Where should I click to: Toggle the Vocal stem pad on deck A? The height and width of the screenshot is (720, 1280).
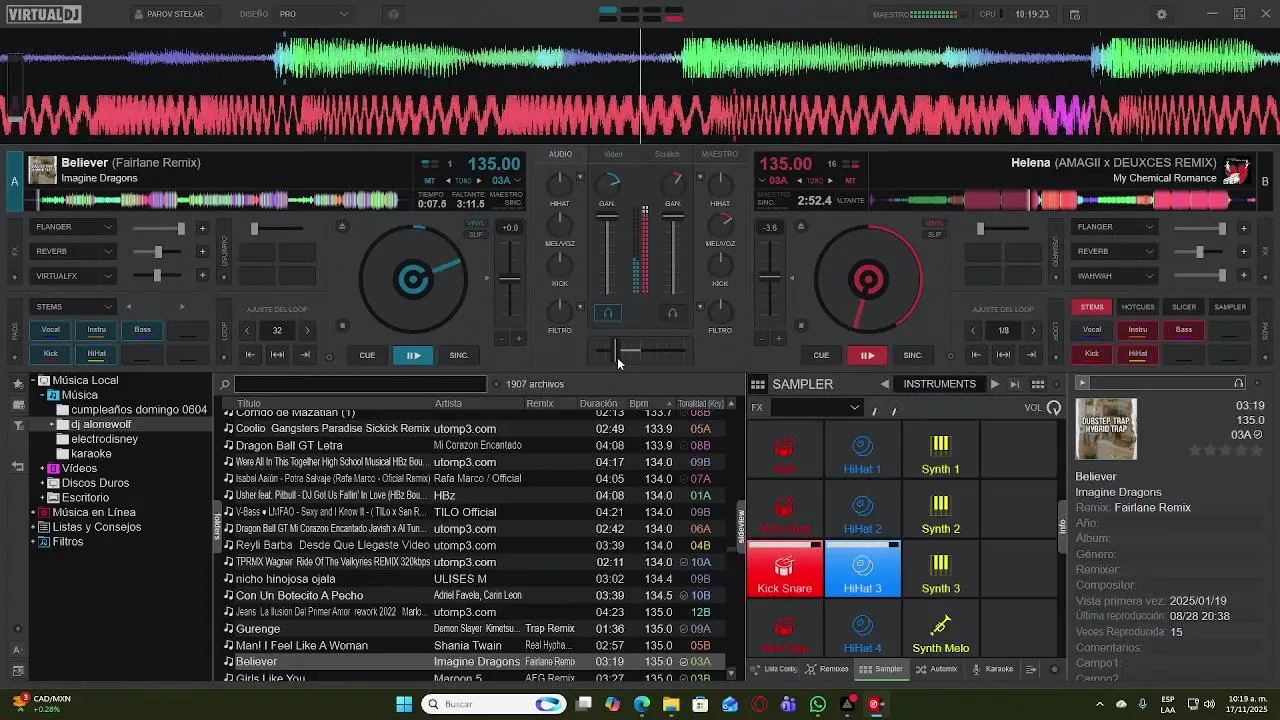coord(50,329)
